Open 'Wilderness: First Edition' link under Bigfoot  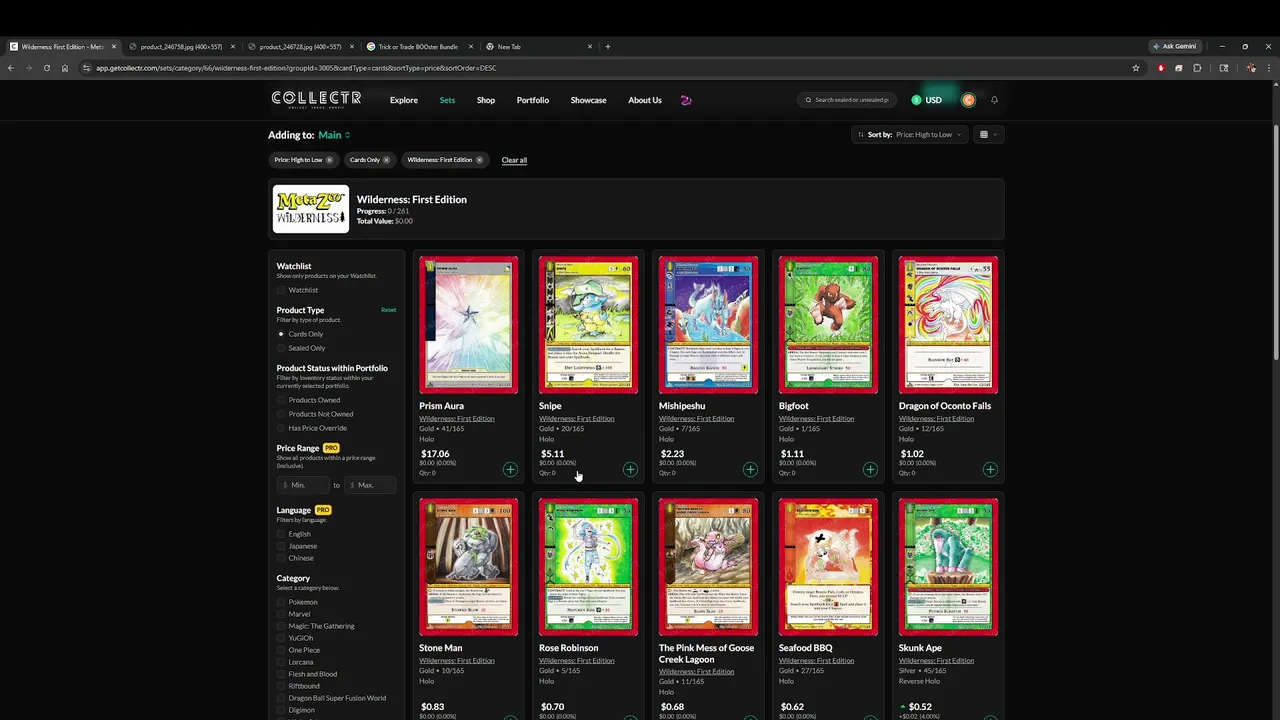point(817,419)
